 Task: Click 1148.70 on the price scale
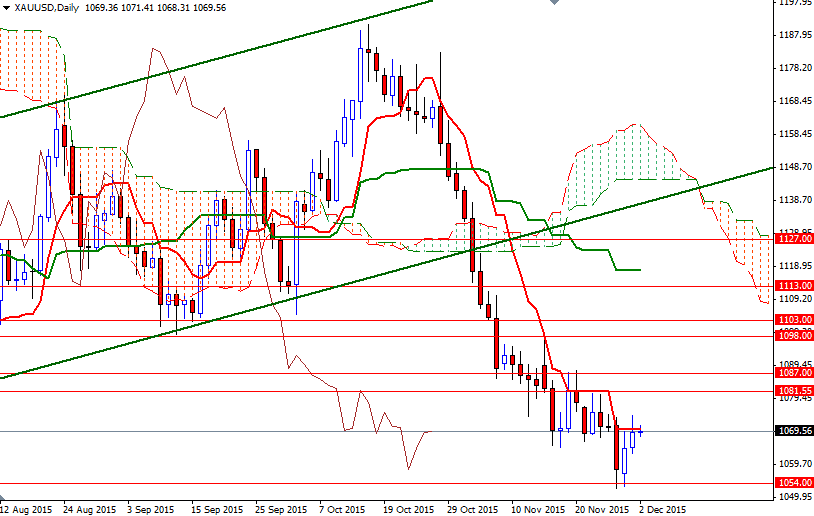795,167
